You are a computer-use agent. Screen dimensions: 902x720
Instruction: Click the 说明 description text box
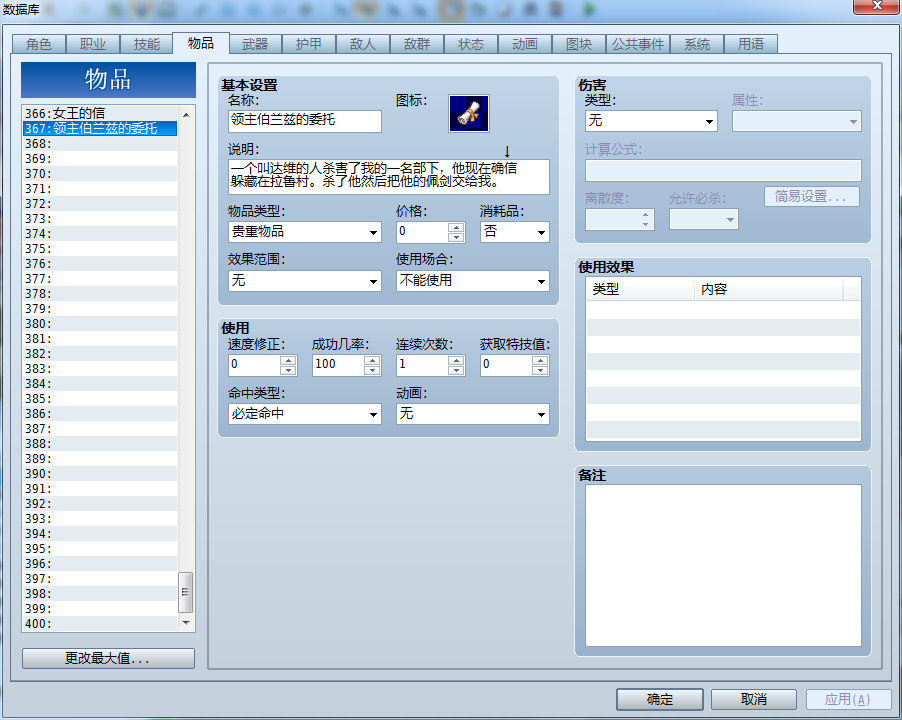tap(388, 177)
